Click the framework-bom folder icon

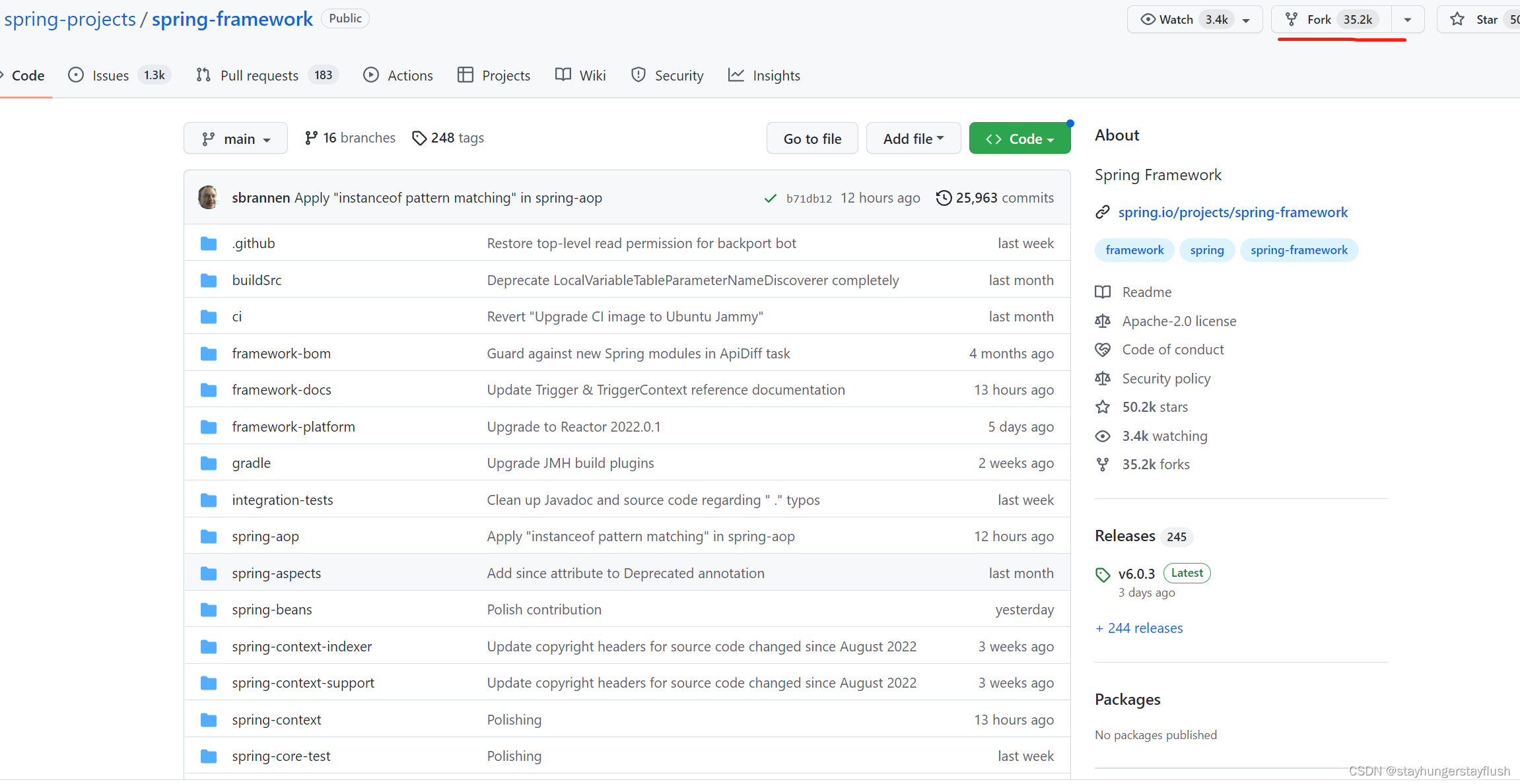(x=209, y=354)
